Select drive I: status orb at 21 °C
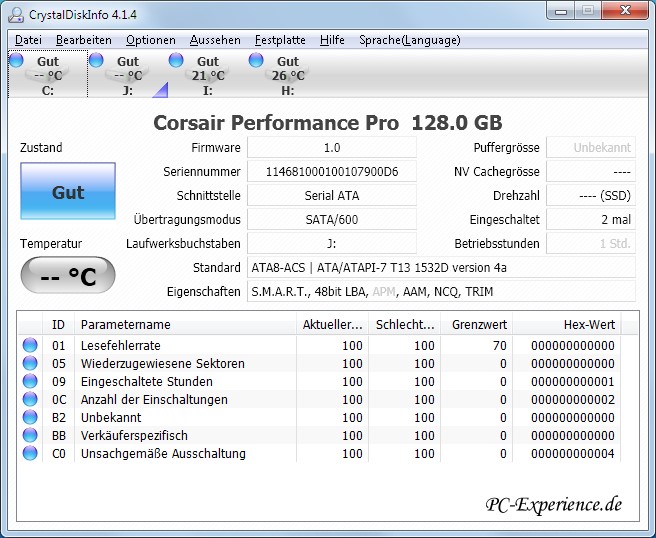656x538 pixels. tap(176, 61)
